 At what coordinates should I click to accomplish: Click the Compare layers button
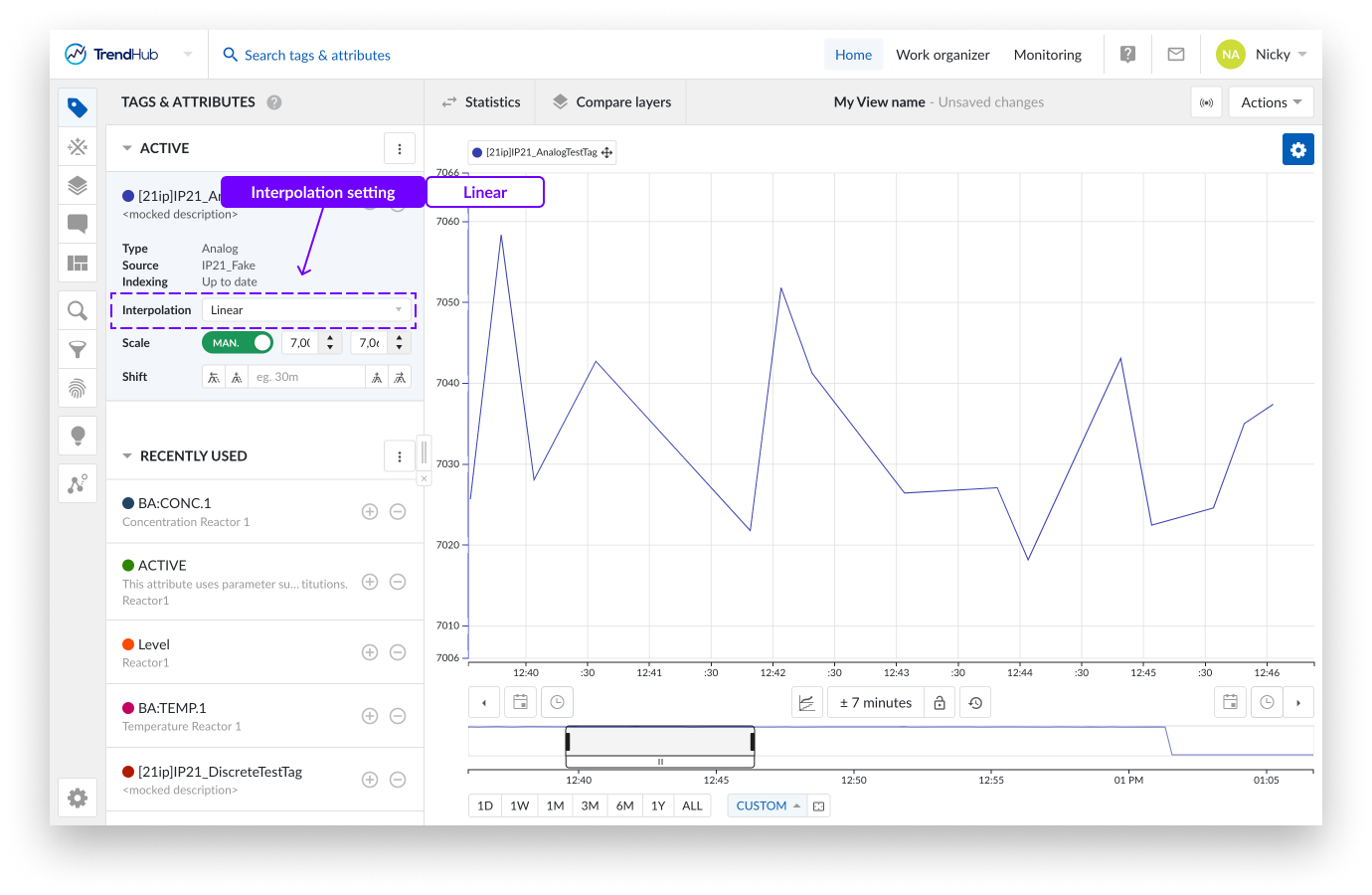tap(611, 102)
